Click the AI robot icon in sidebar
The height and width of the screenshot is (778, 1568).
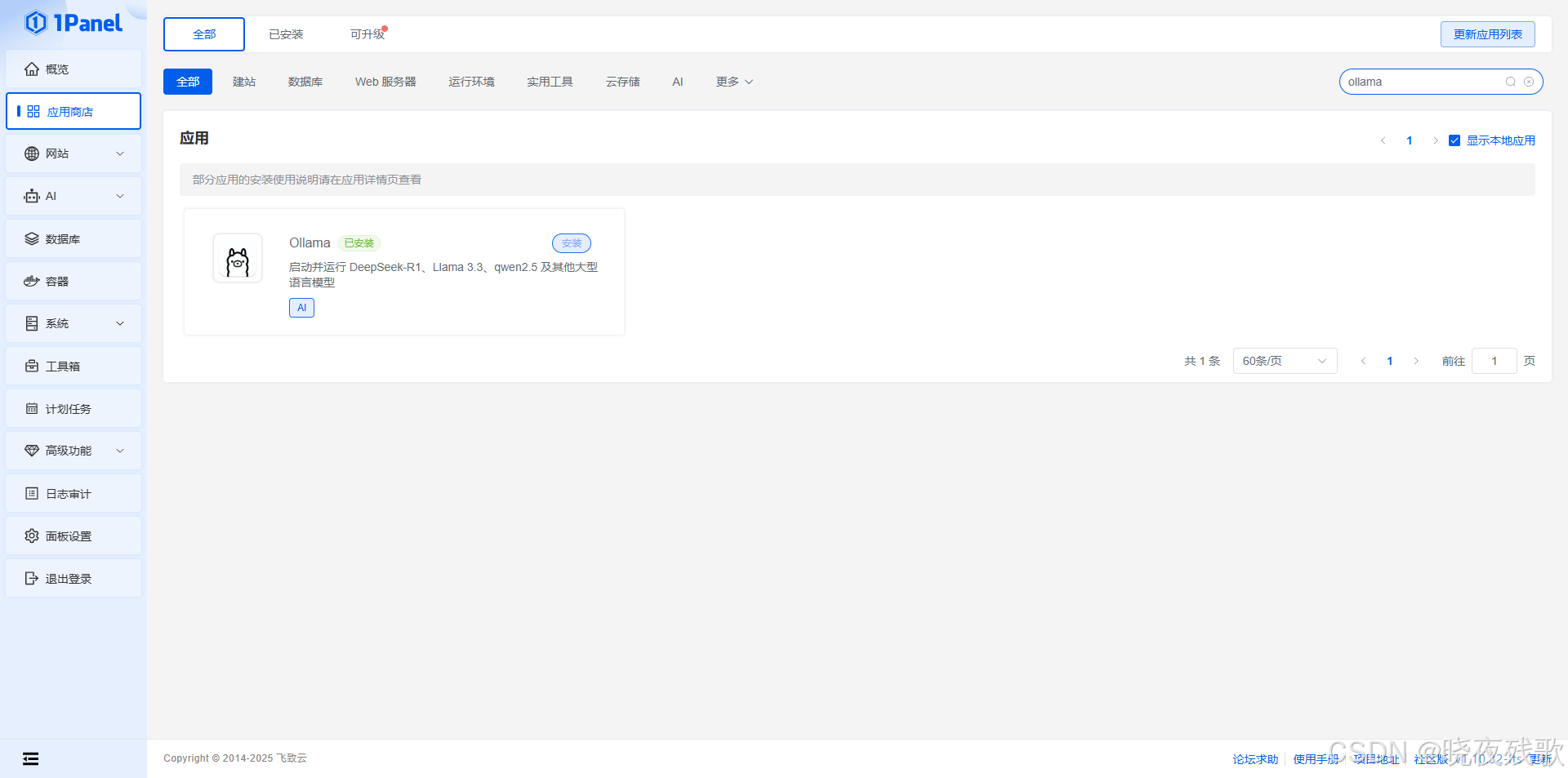coord(32,196)
